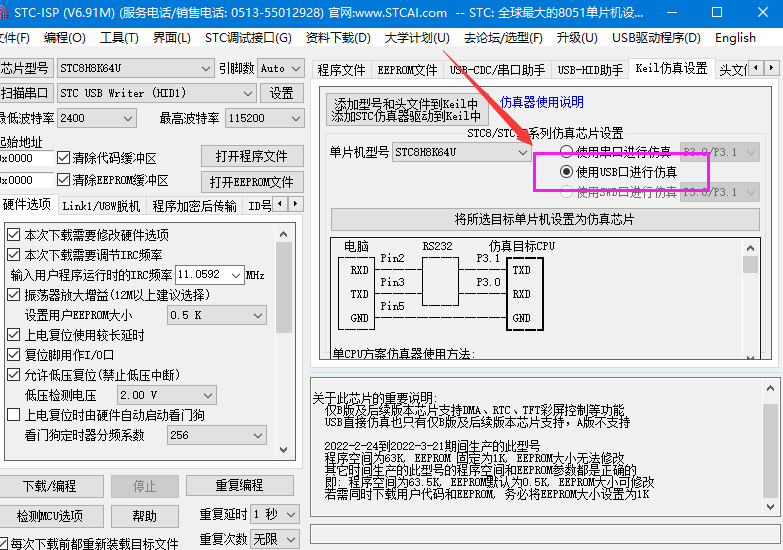Uncheck 本次下载需要修改硬件选项
Image resolution: width=783 pixels, height=550 pixels.
pos(14,235)
